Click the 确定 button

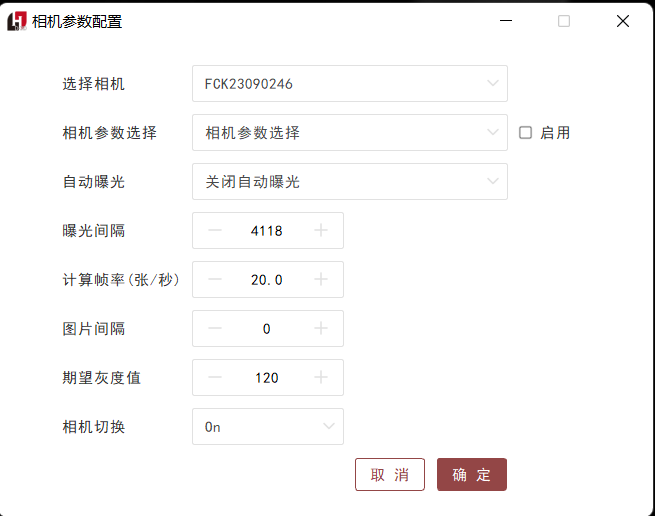tap(472, 475)
